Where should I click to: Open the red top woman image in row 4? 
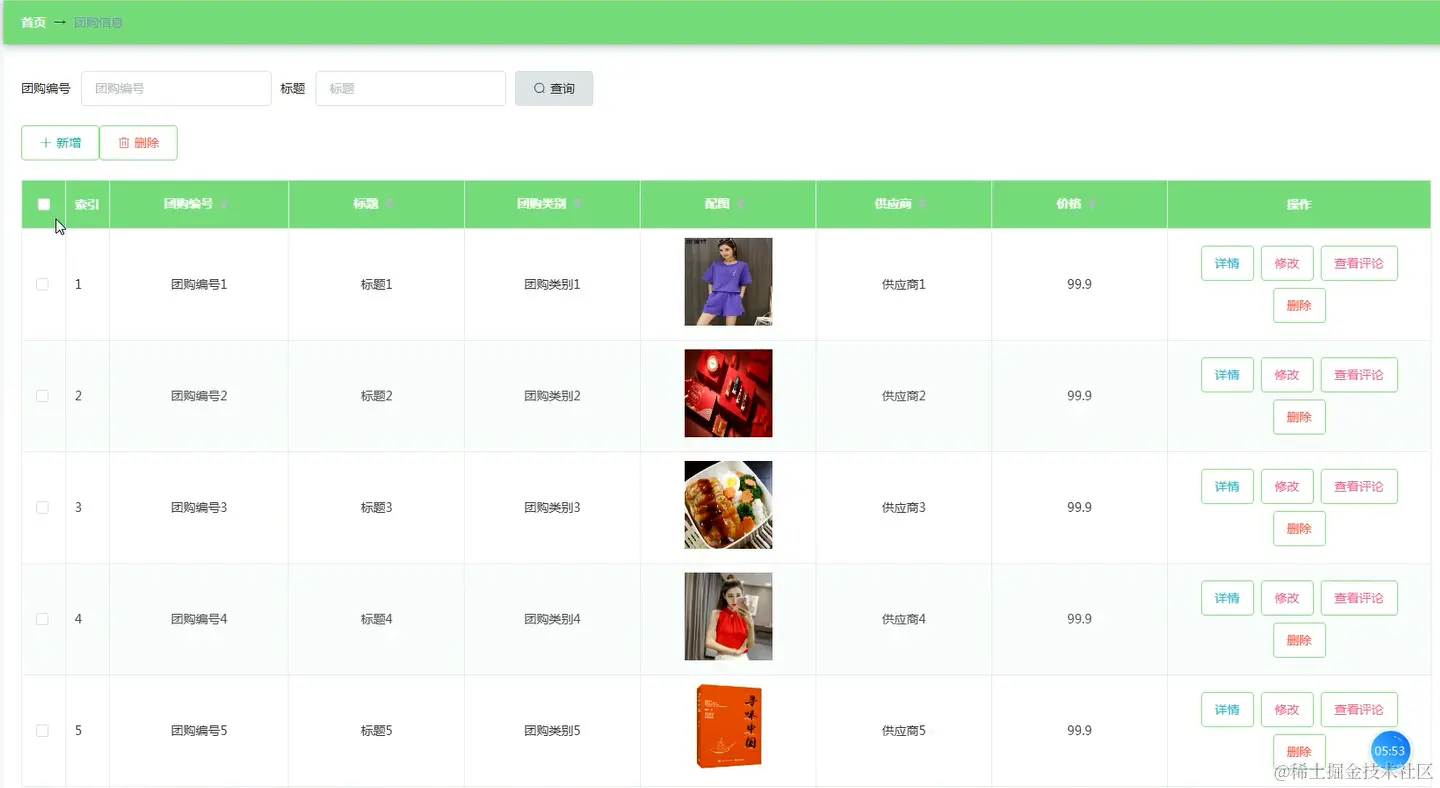tap(728, 616)
